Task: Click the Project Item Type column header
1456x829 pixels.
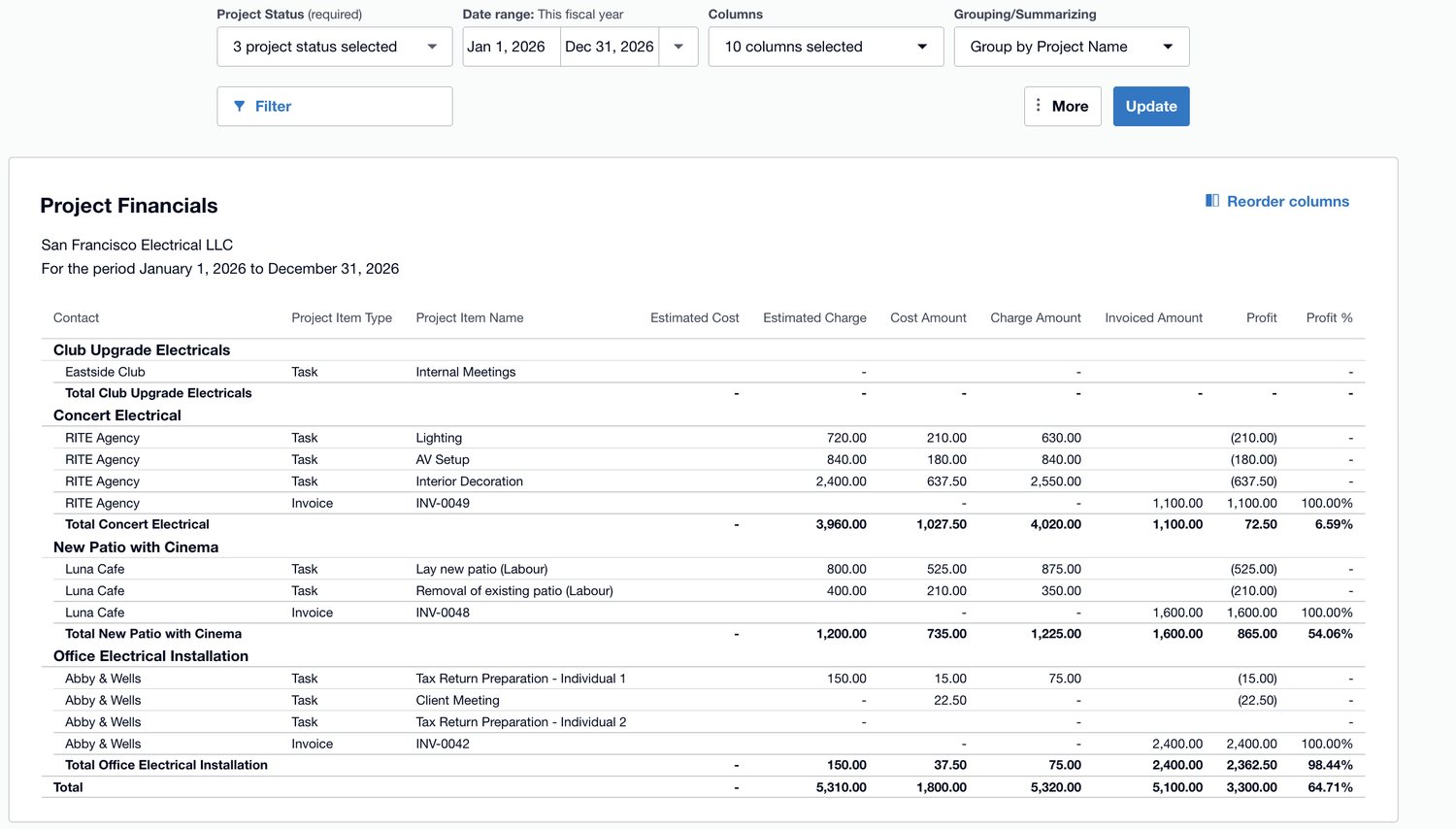Action: pyautogui.click(x=342, y=317)
